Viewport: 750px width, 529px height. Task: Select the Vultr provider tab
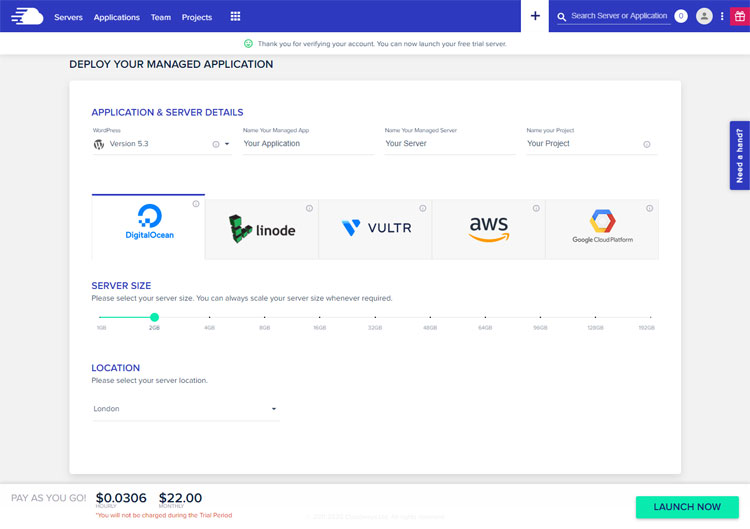(375, 229)
